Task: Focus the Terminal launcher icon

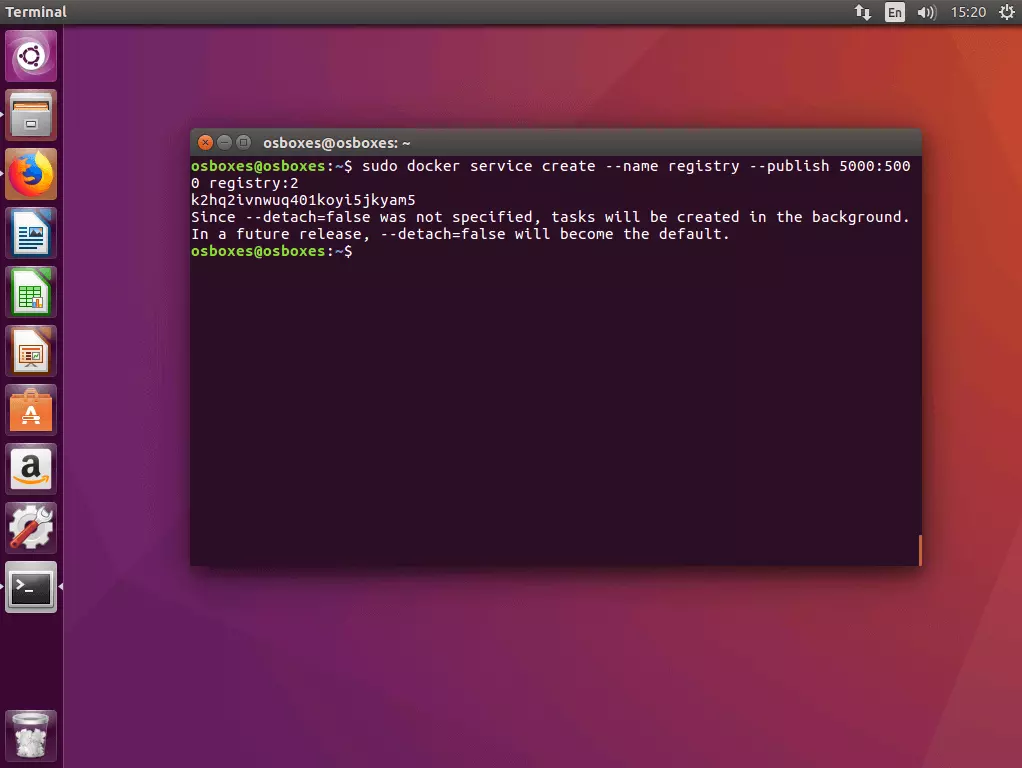Action: coord(31,587)
